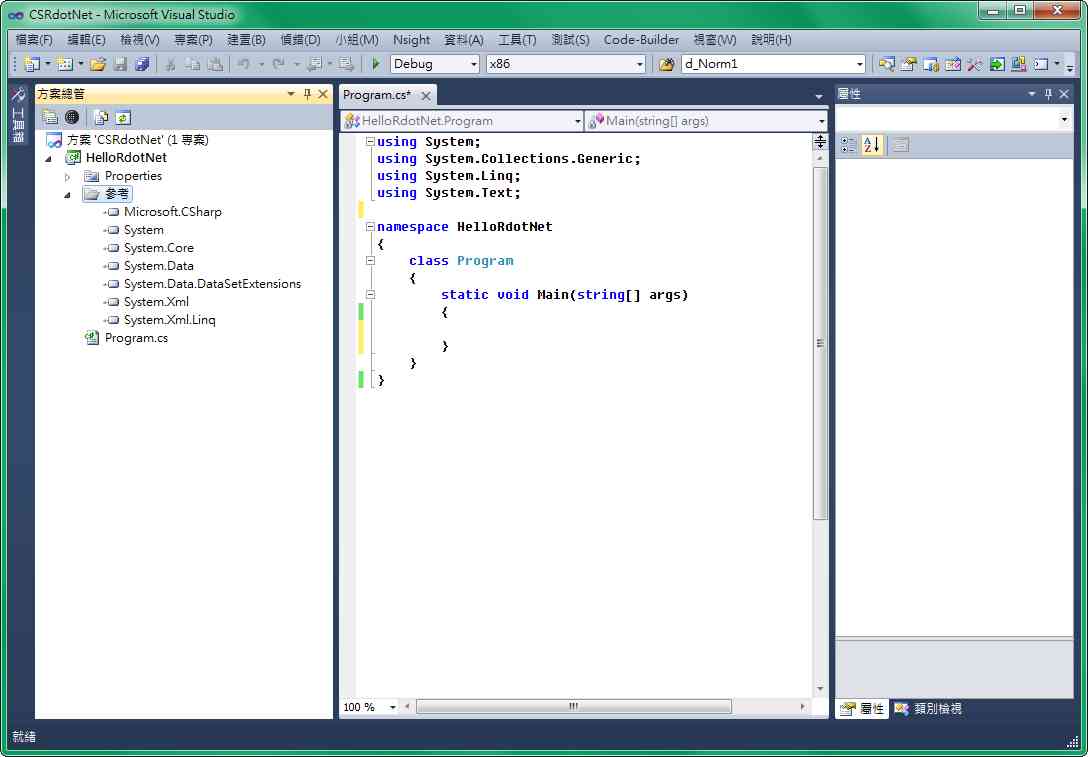This screenshot has height=757, width=1088.
Task: Click the Show All Files icon in Solution Explorer
Action: tap(101, 117)
